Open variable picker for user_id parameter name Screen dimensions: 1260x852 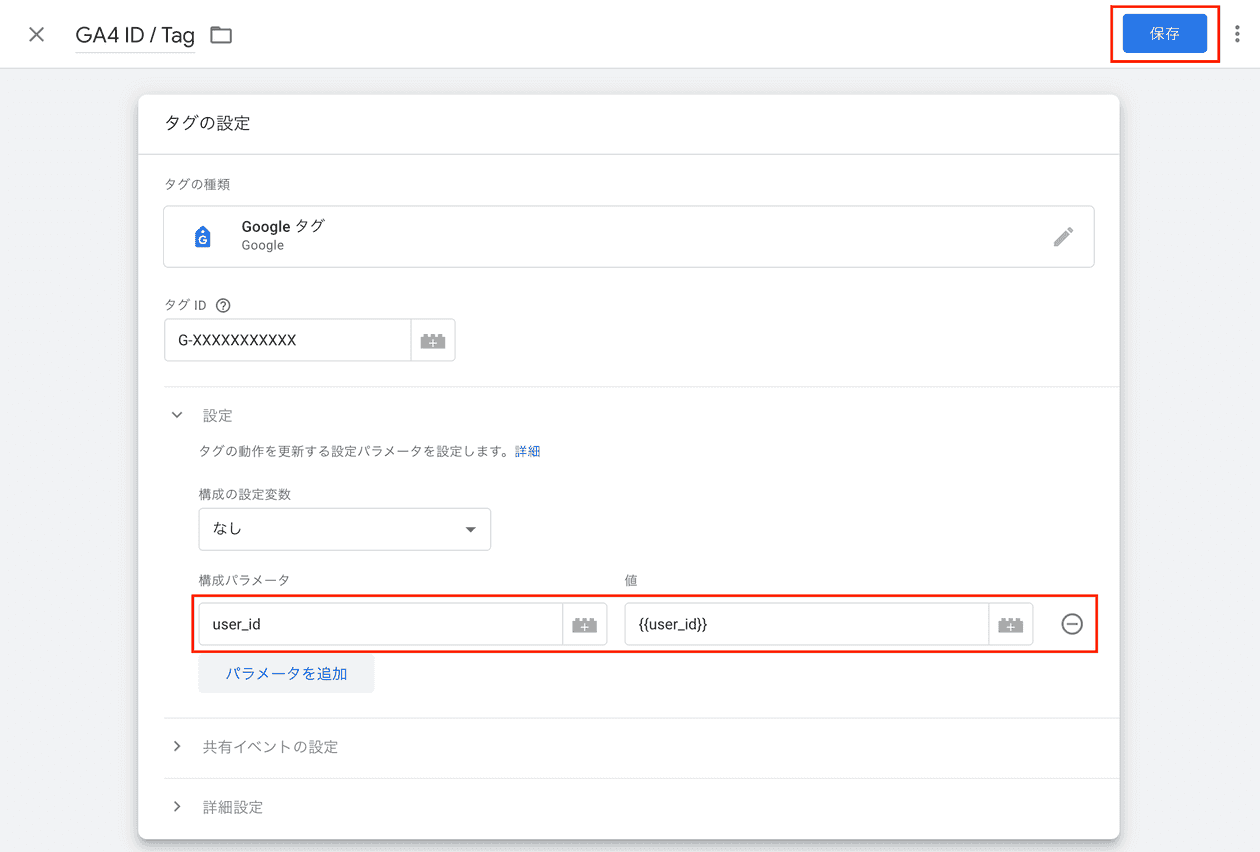click(584, 623)
